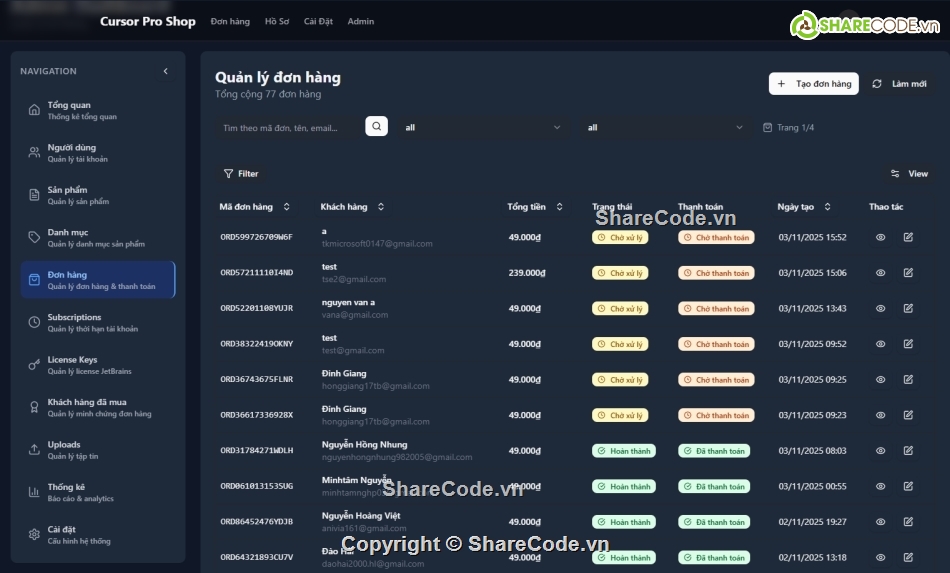Edit order ORD57211110I4ND
Viewport: 950px width, 573px height.
[x=908, y=273]
